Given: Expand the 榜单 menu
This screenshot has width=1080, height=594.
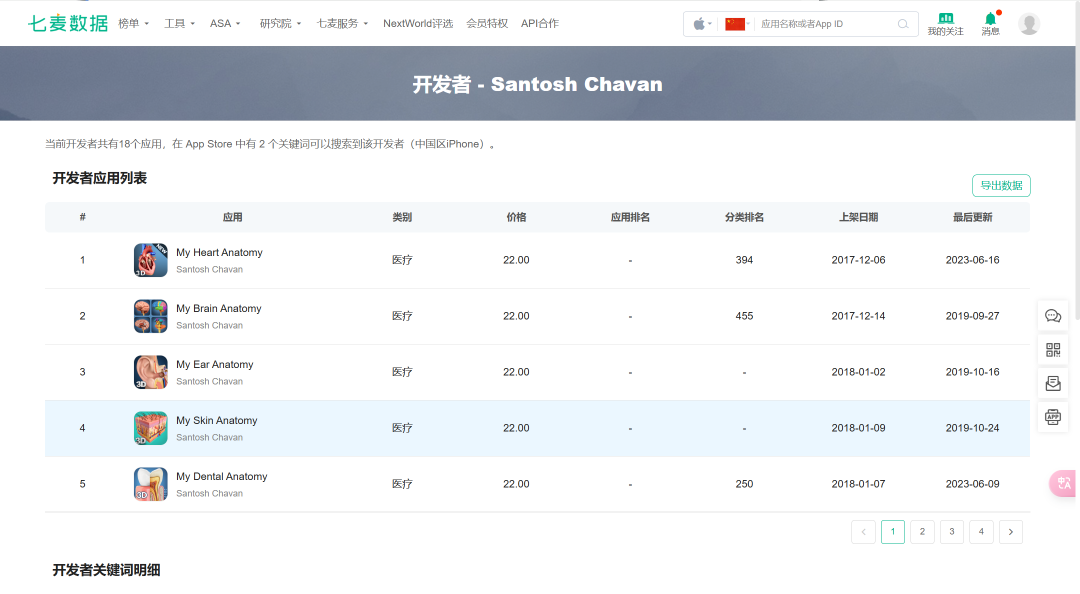Looking at the screenshot, I should pyautogui.click(x=134, y=23).
